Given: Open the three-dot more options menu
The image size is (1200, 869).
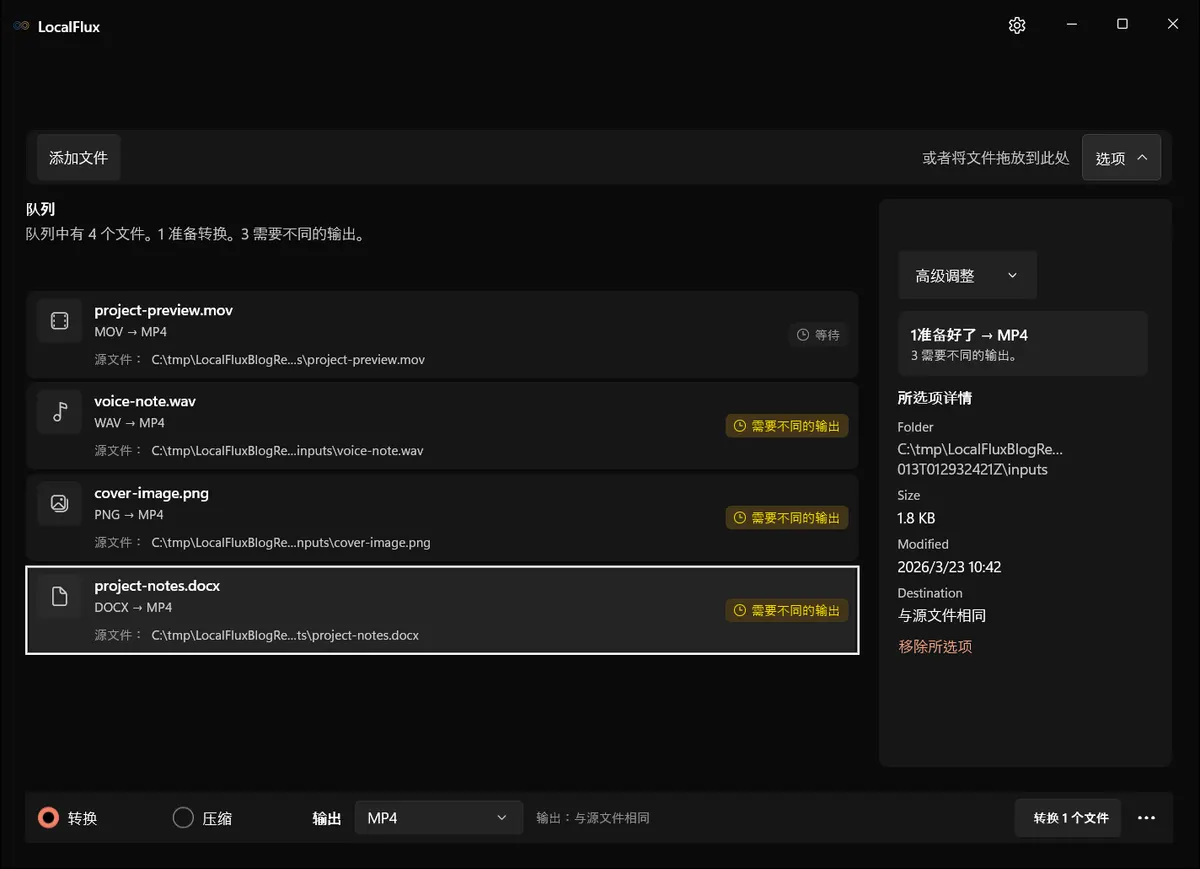Looking at the screenshot, I should pyautogui.click(x=1147, y=818).
